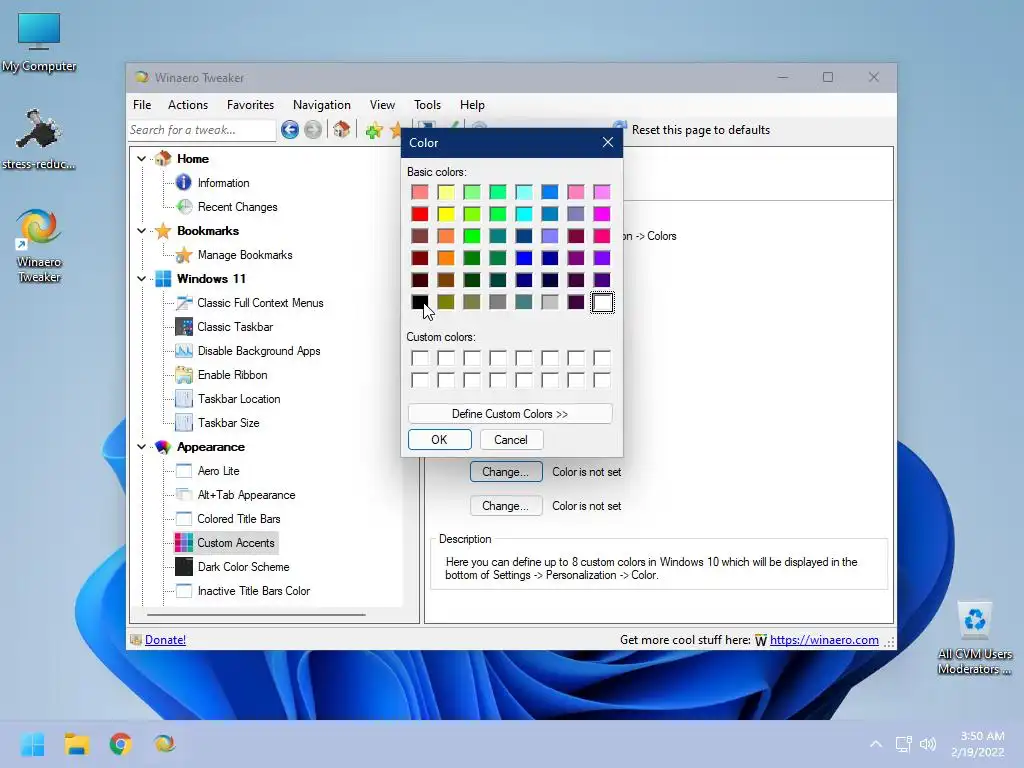Open the Windows Start button
The width and height of the screenshot is (1024, 768).
tap(32, 744)
